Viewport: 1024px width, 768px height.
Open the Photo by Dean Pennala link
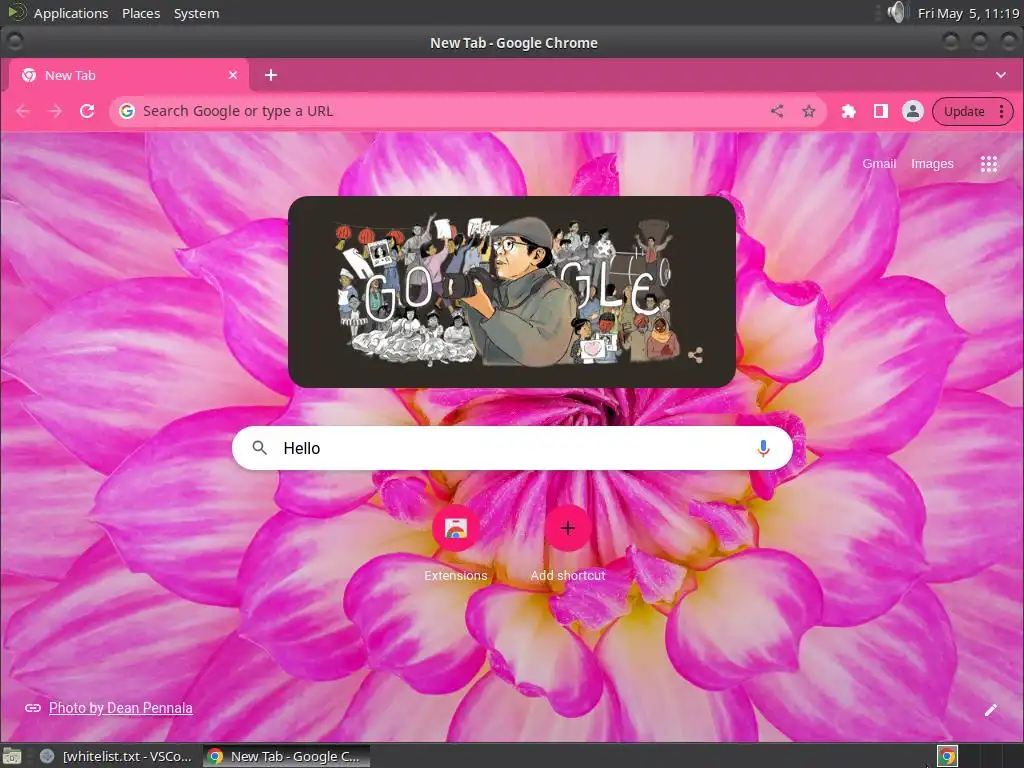[x=121, y=708]
